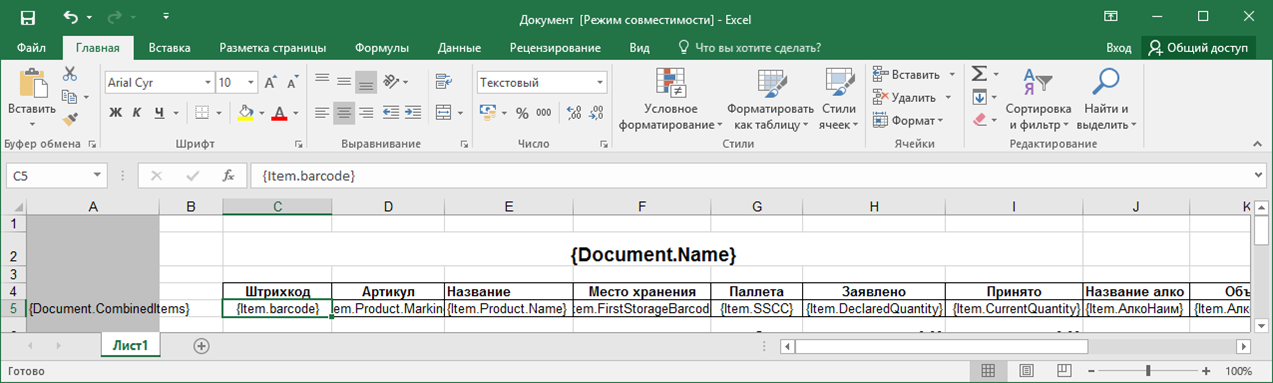Screen dimensions: 1273x383
Task: Switch to Разметка страницы tab
Action: point(273,47)
